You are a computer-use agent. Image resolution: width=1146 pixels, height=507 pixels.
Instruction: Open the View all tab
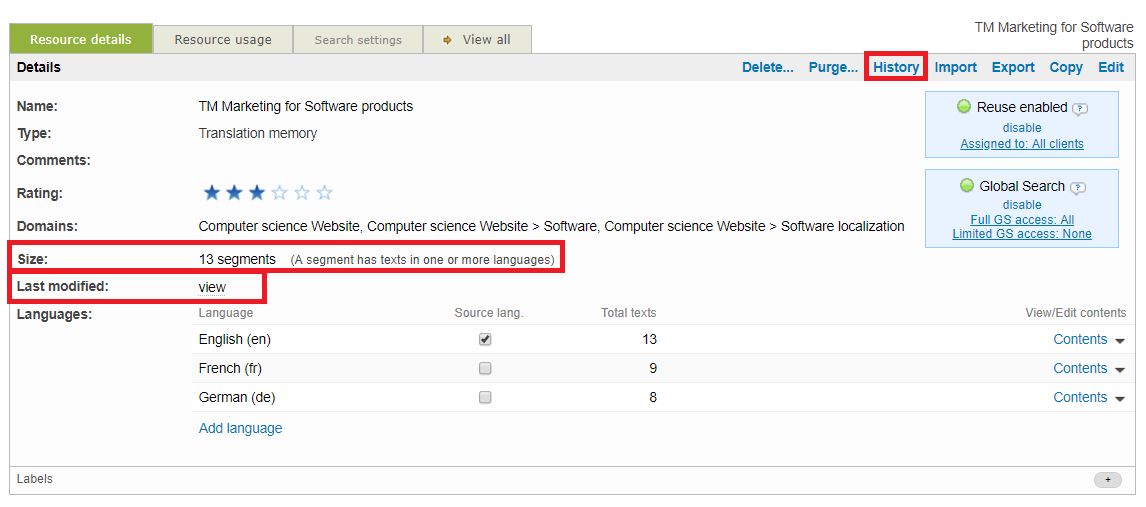[478, 40]
